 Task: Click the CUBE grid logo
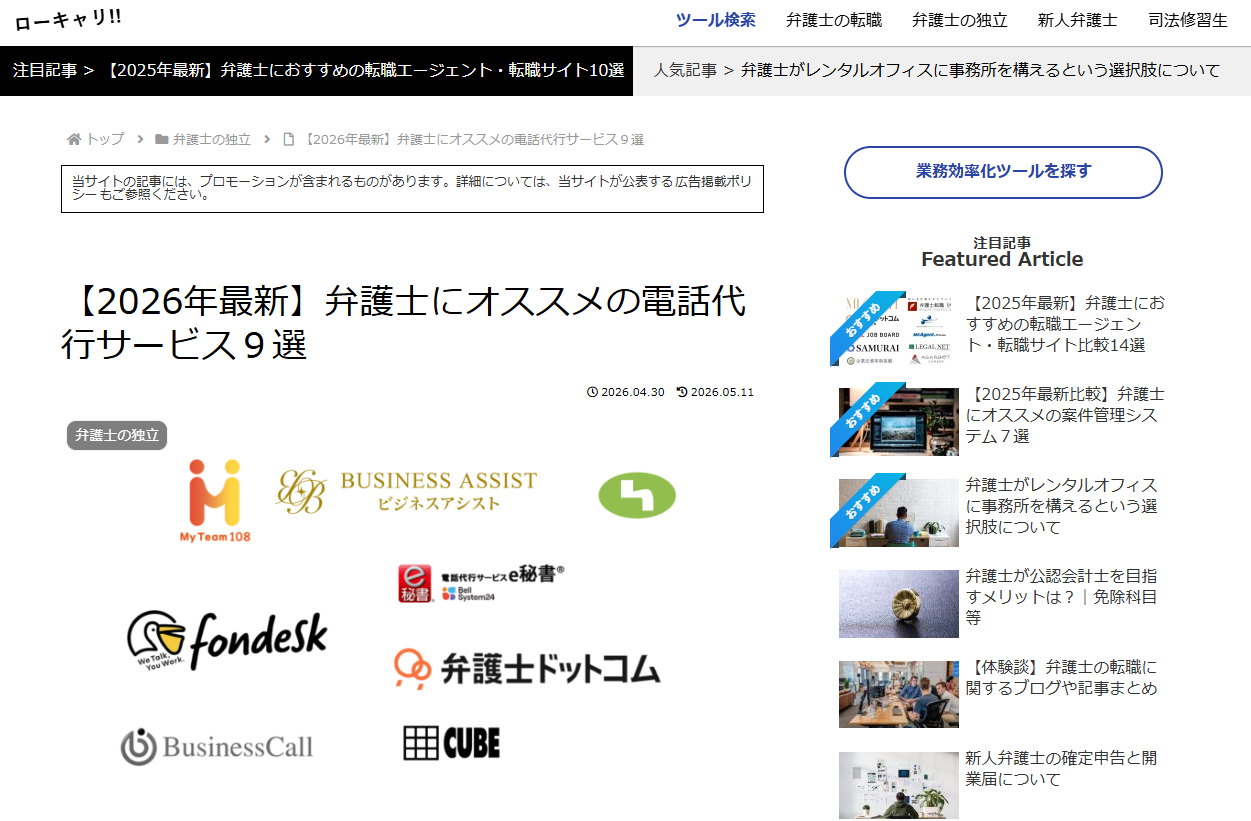click(452, 742)
